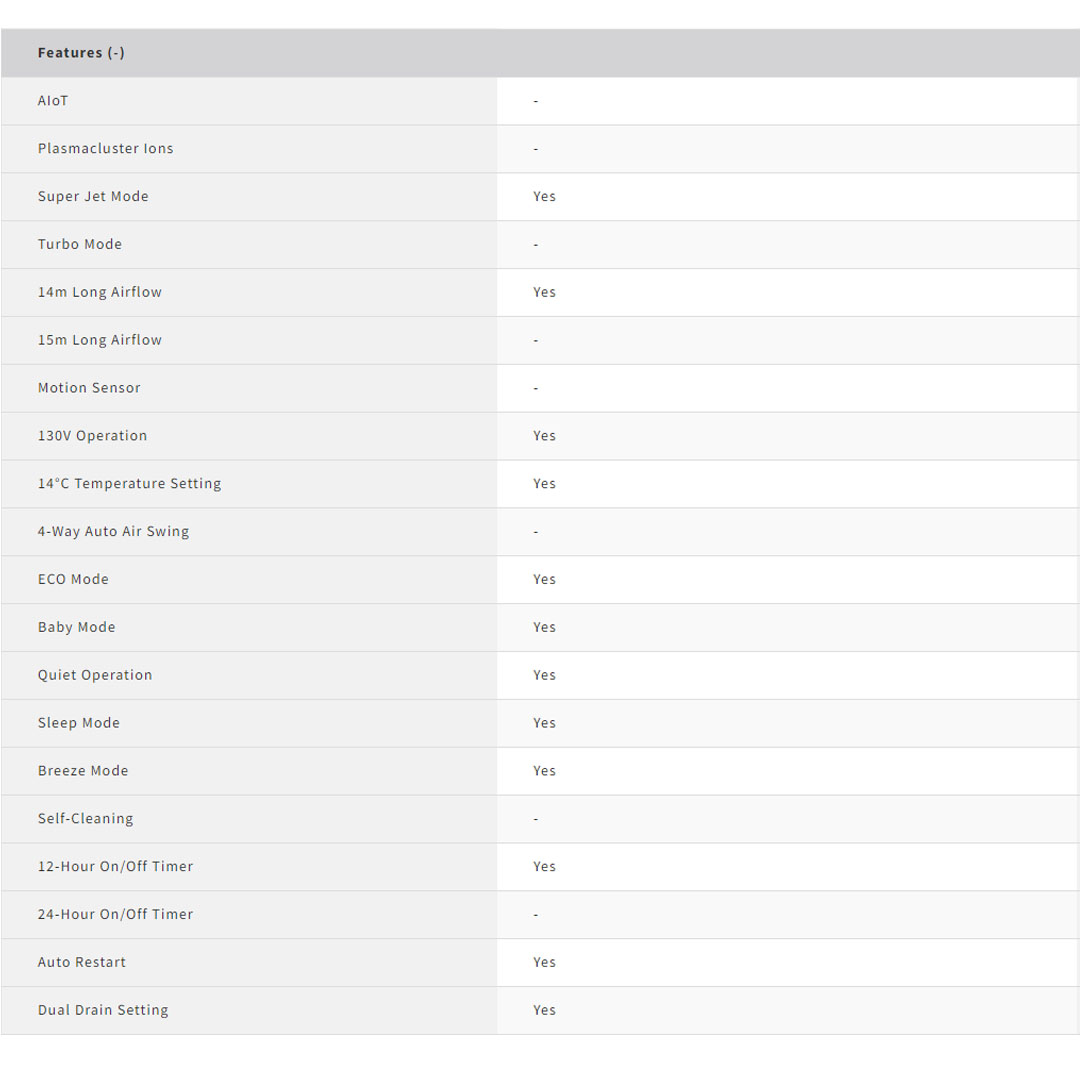The image size is (1080, 1080).
Task: Collapse the Features (-) section header
Action: coord(81,53)
